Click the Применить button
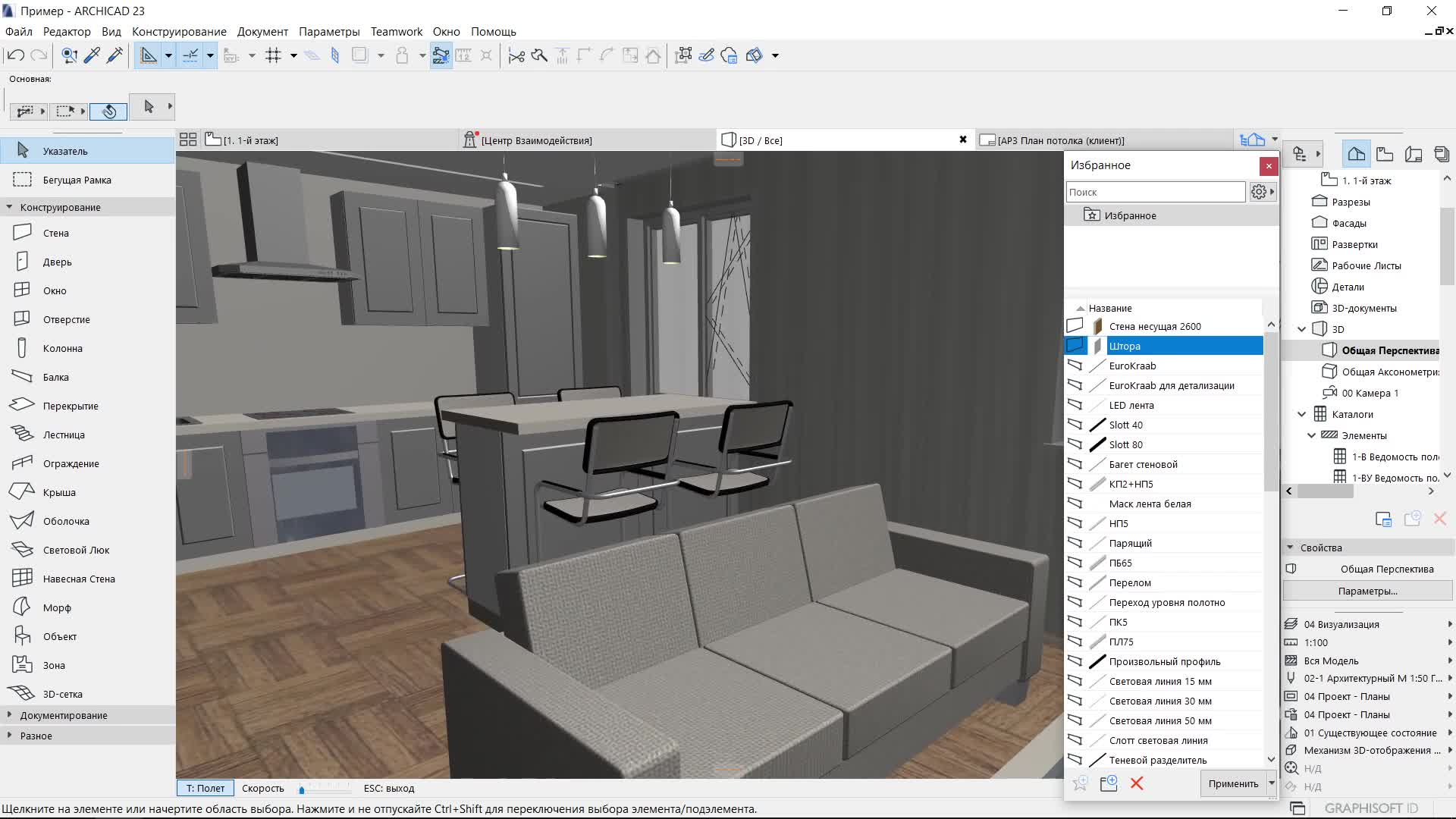Viewport: 1456px width, 819px height. click(x=1233, y=783)
